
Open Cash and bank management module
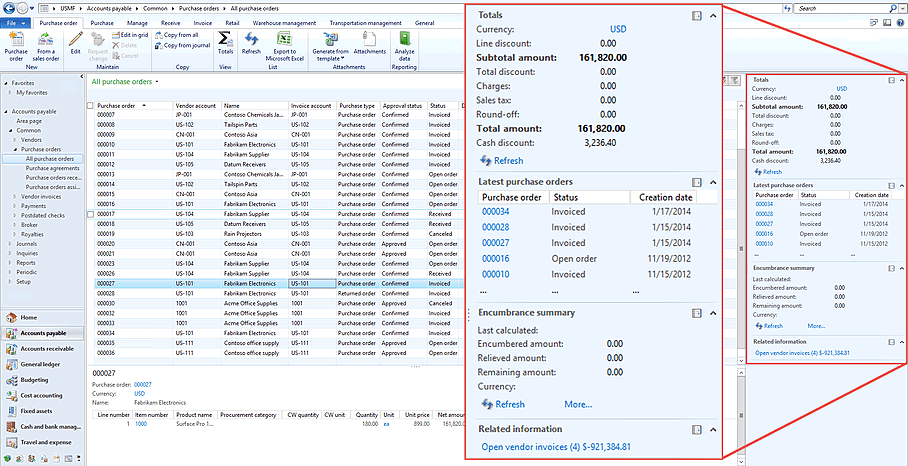pyautogui.click(x=42, y=427)
